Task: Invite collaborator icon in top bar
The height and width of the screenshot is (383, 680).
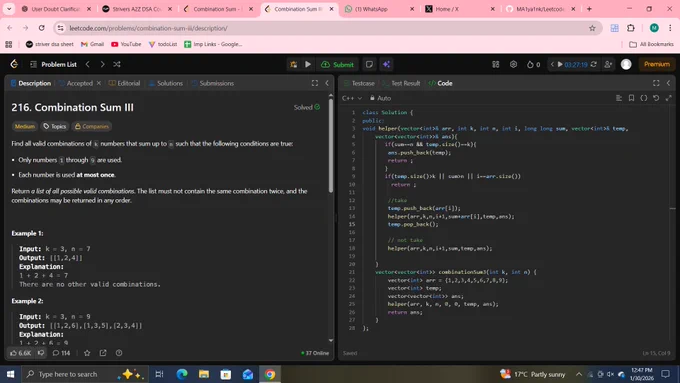Action: 608,64
